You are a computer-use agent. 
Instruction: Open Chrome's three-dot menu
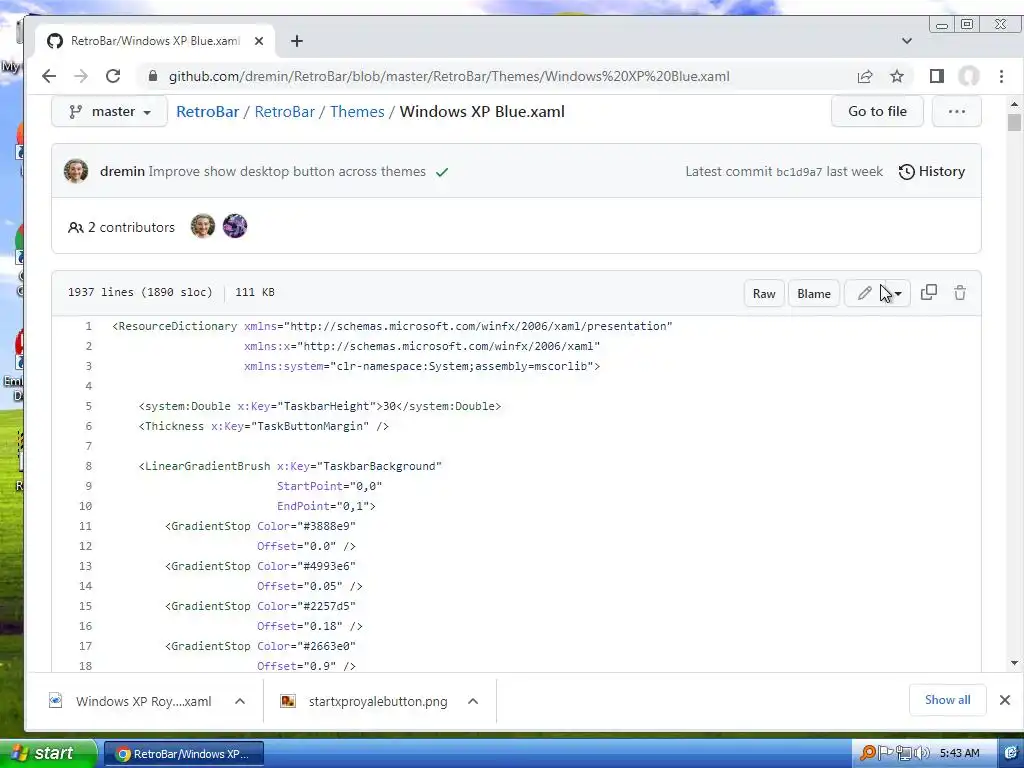point(1001,76)
